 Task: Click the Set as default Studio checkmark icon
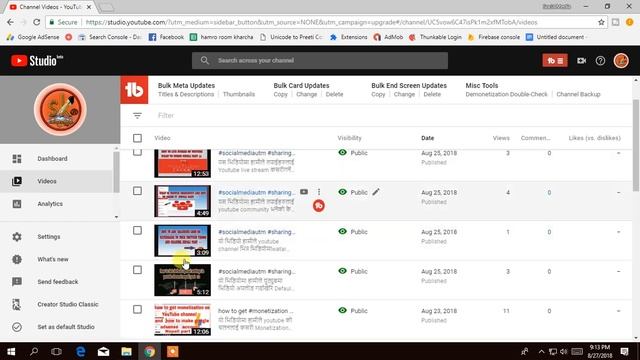(17, 327)
